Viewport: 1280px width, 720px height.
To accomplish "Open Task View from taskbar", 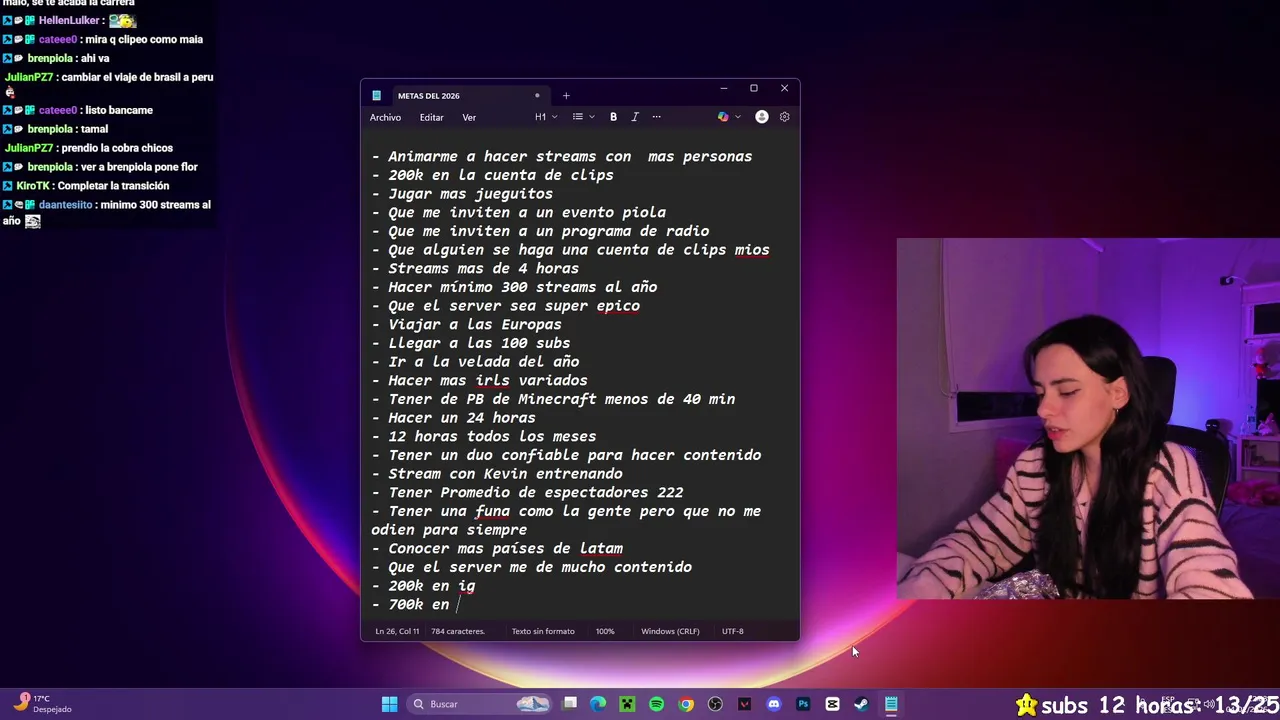I will [x=569, y=704].
